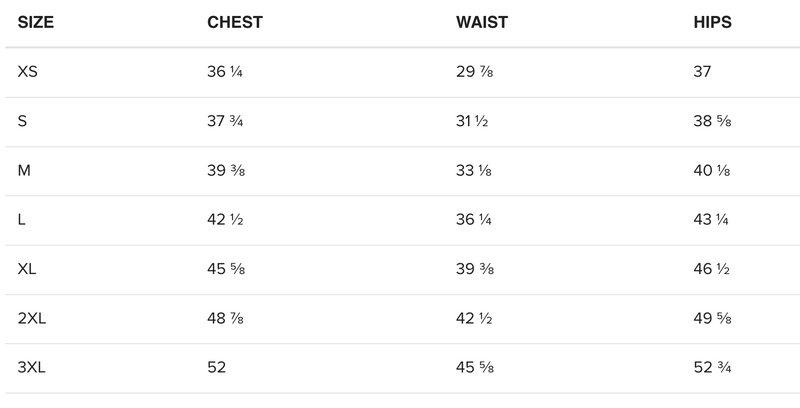Click the SIZE column header
Screen dimensions: 800x408
[x=35, y=23]
